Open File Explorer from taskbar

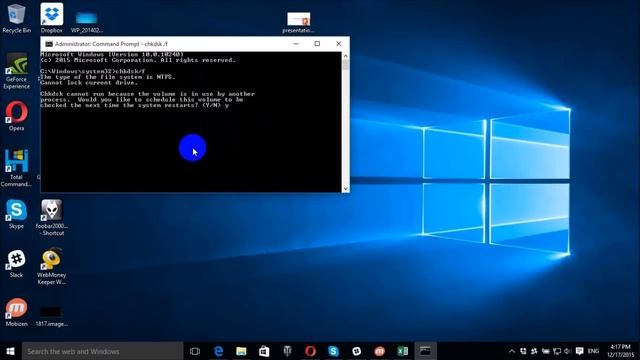(x=241, y=351)
